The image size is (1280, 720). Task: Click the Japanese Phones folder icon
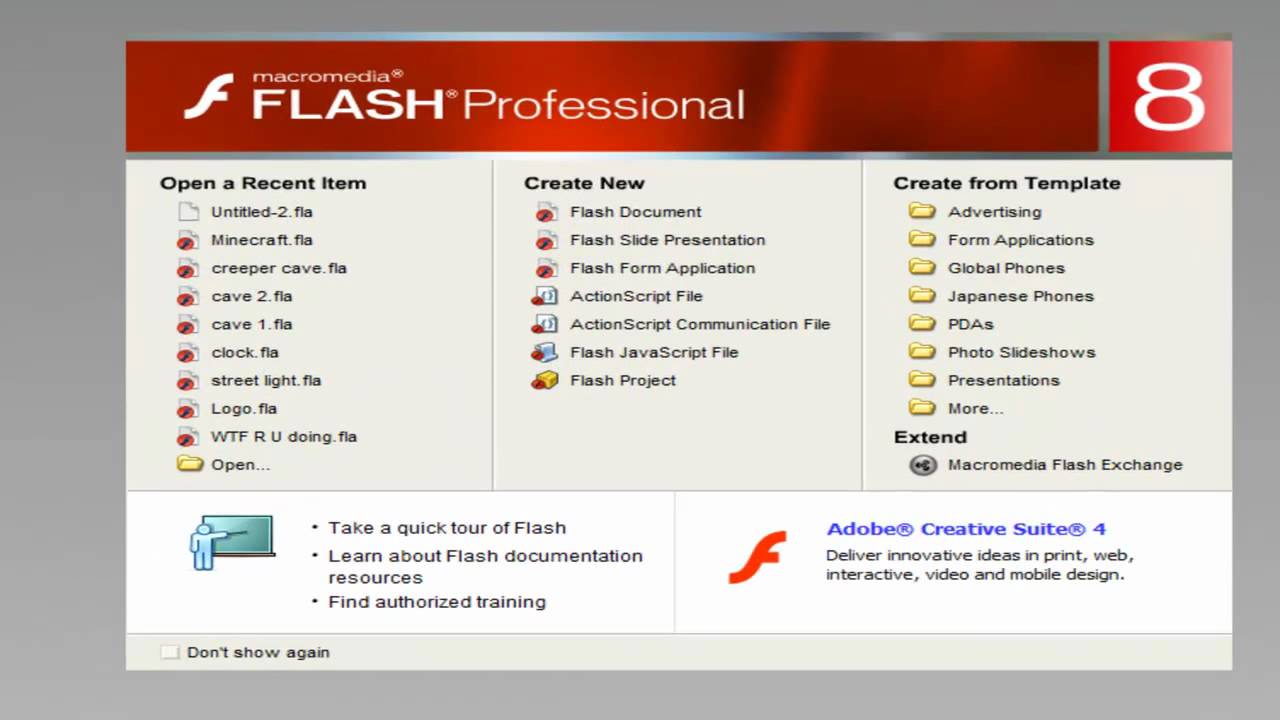[x=922, y=295]
